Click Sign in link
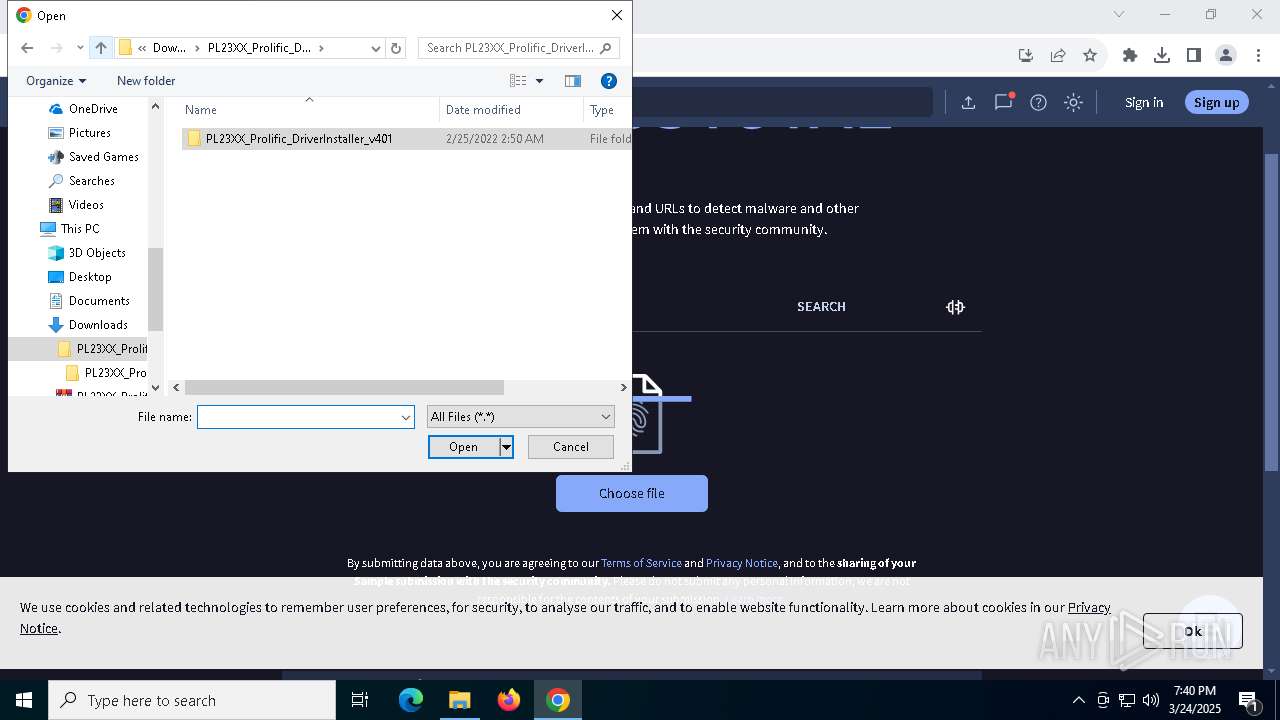This screenshot has width=1280, height=720. (x=1144, y=102)
